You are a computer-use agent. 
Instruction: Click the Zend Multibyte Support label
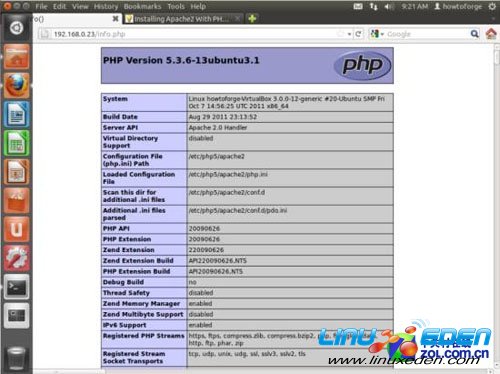(x=143, y=314)
